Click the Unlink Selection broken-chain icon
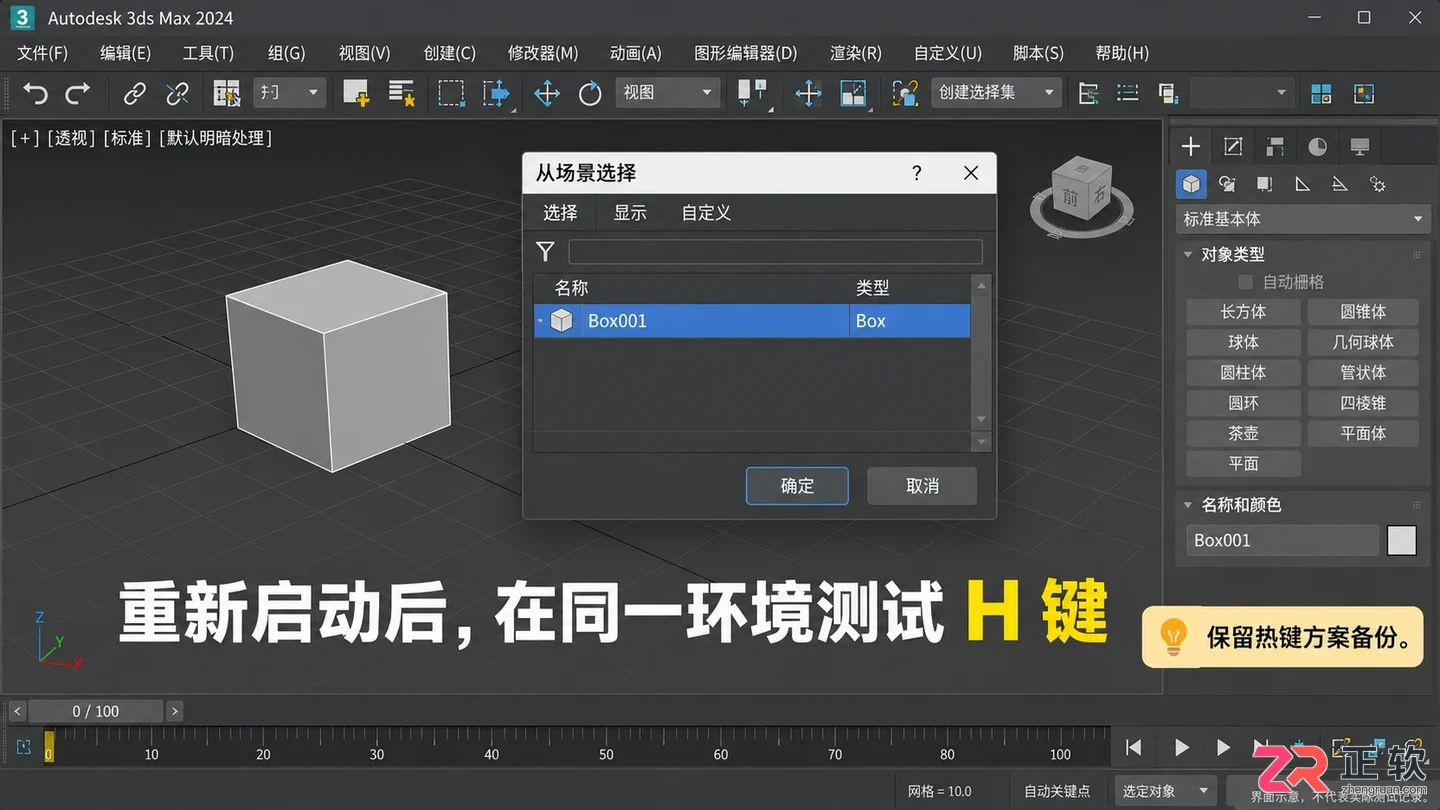This screenshot has height=810, width=1440. click(177, 93)
